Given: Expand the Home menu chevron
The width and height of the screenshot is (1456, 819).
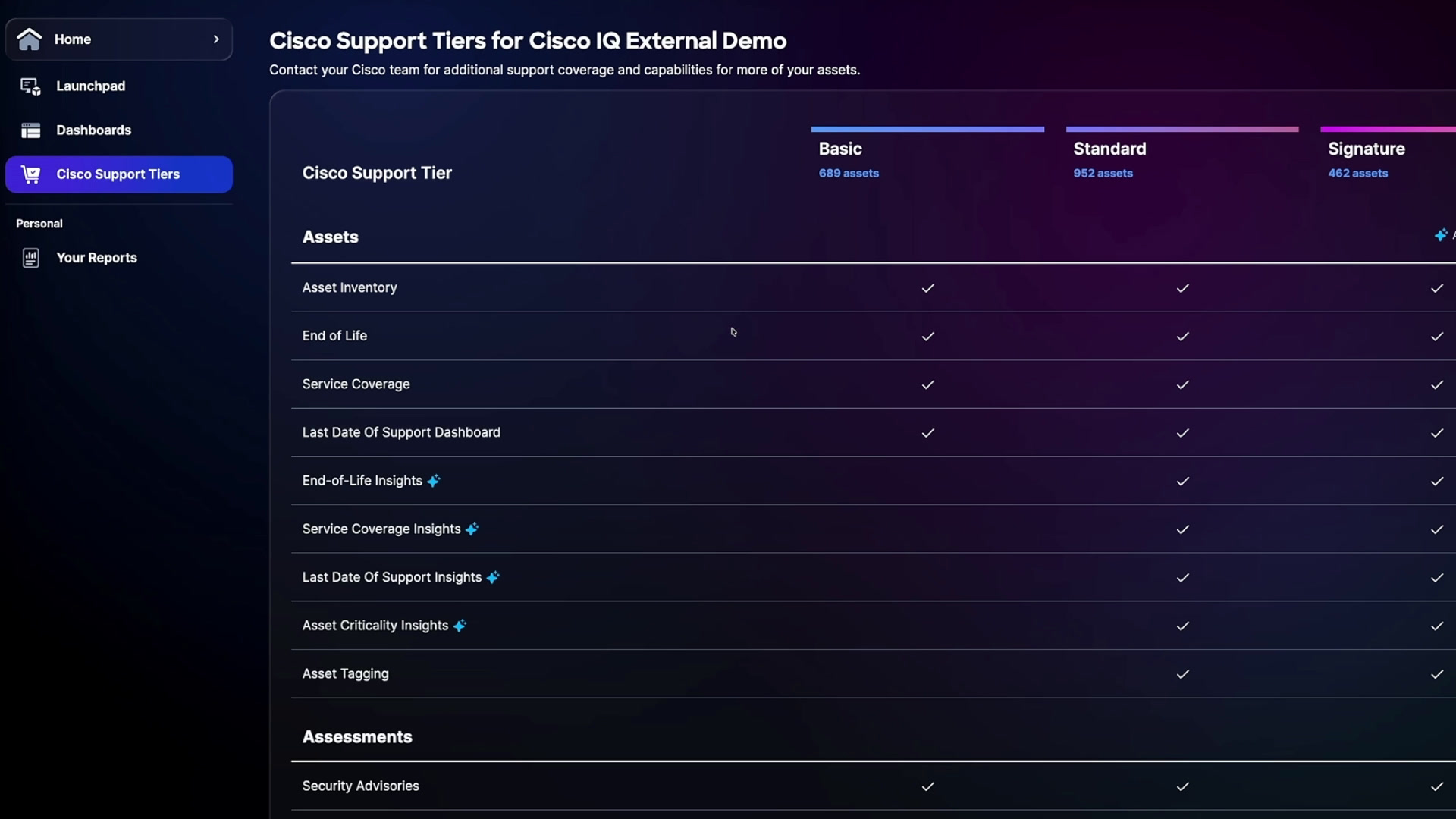Looking at the screenshot, I should coord(216,39).
